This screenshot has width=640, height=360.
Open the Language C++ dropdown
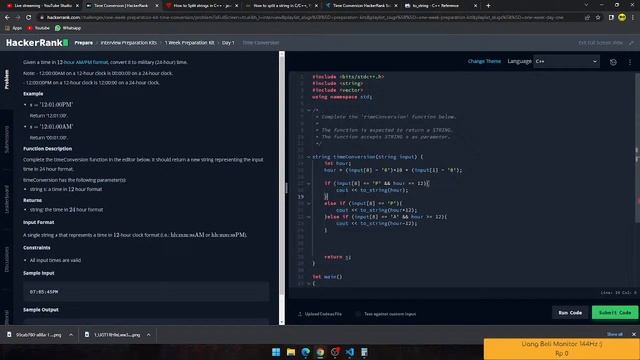pyautogui.click(x=566, y=61)
